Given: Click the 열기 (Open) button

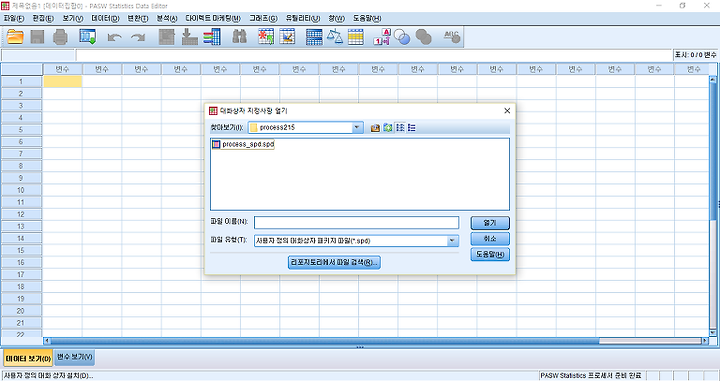Looking at the screenshot, I should click(x=490, y=223).
